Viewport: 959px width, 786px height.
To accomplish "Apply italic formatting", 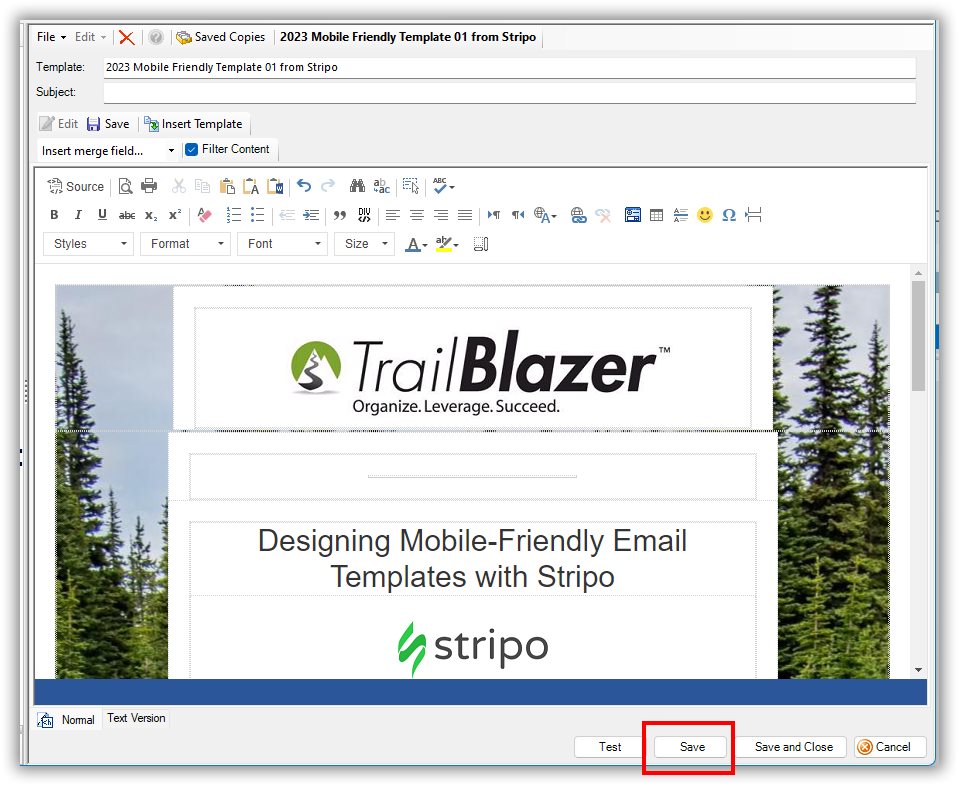I will [78, 215].
